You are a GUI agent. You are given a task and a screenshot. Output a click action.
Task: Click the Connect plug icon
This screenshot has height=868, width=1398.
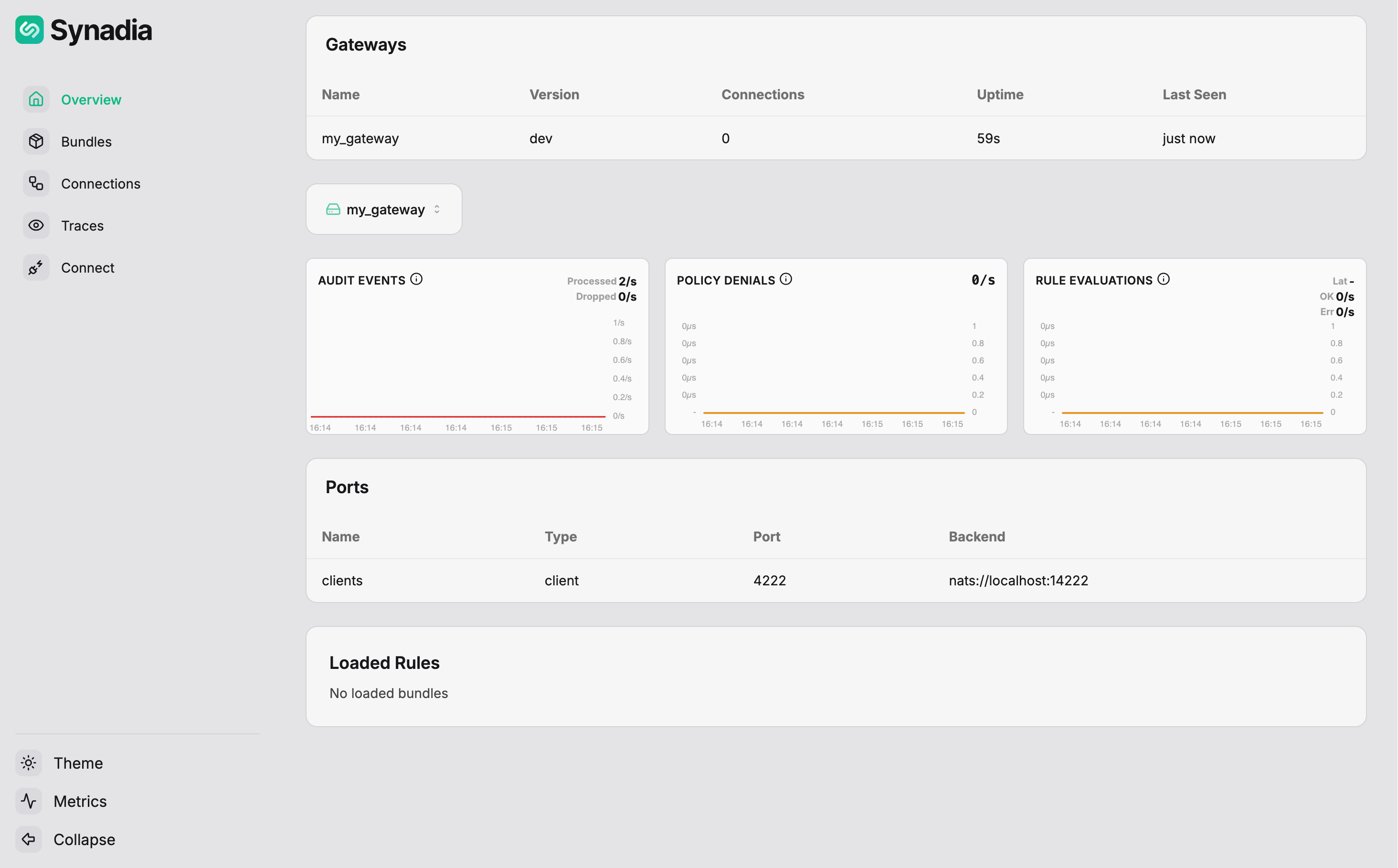tap(36, 267)
